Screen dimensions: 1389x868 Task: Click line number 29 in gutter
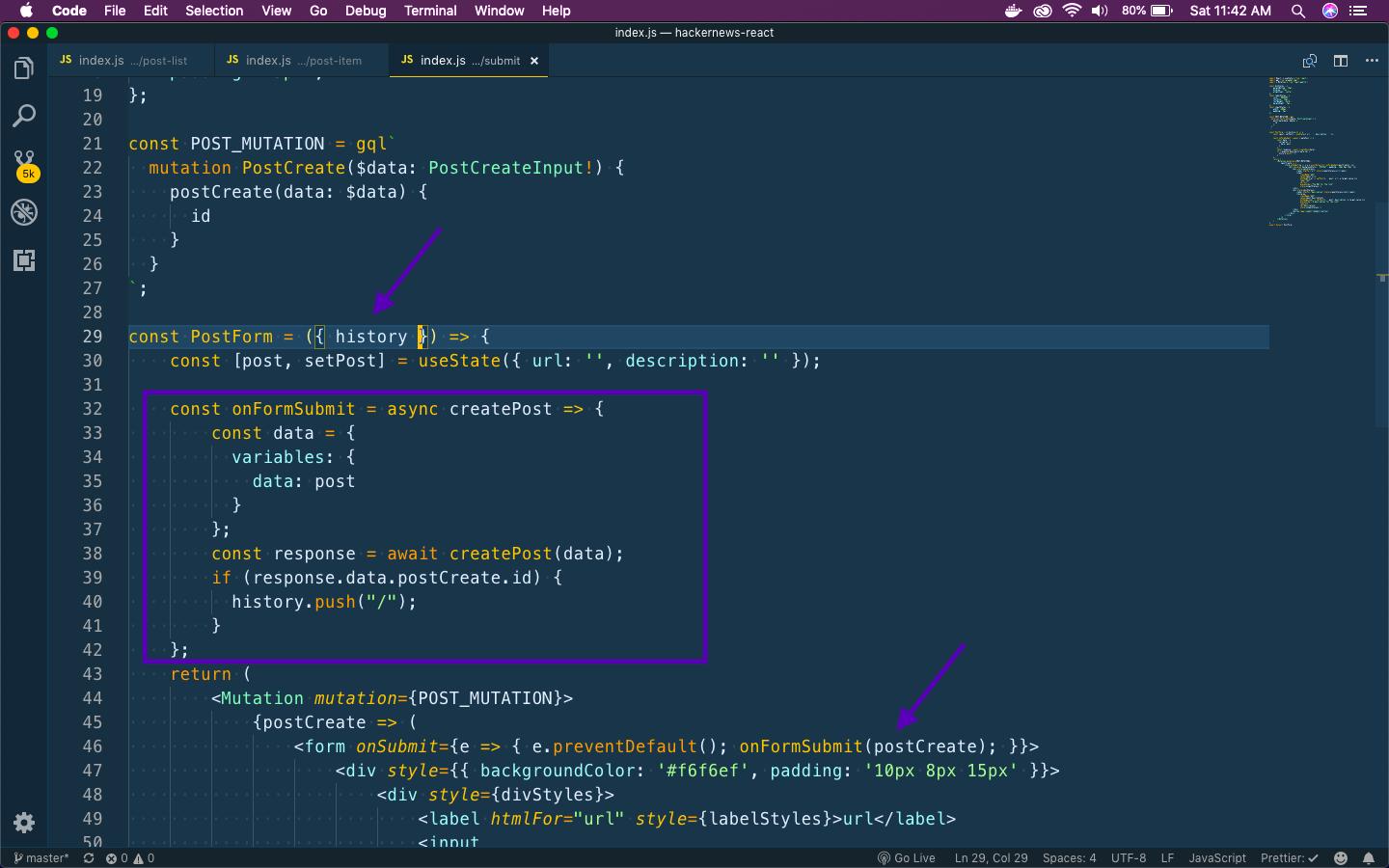tap(93, 337)
